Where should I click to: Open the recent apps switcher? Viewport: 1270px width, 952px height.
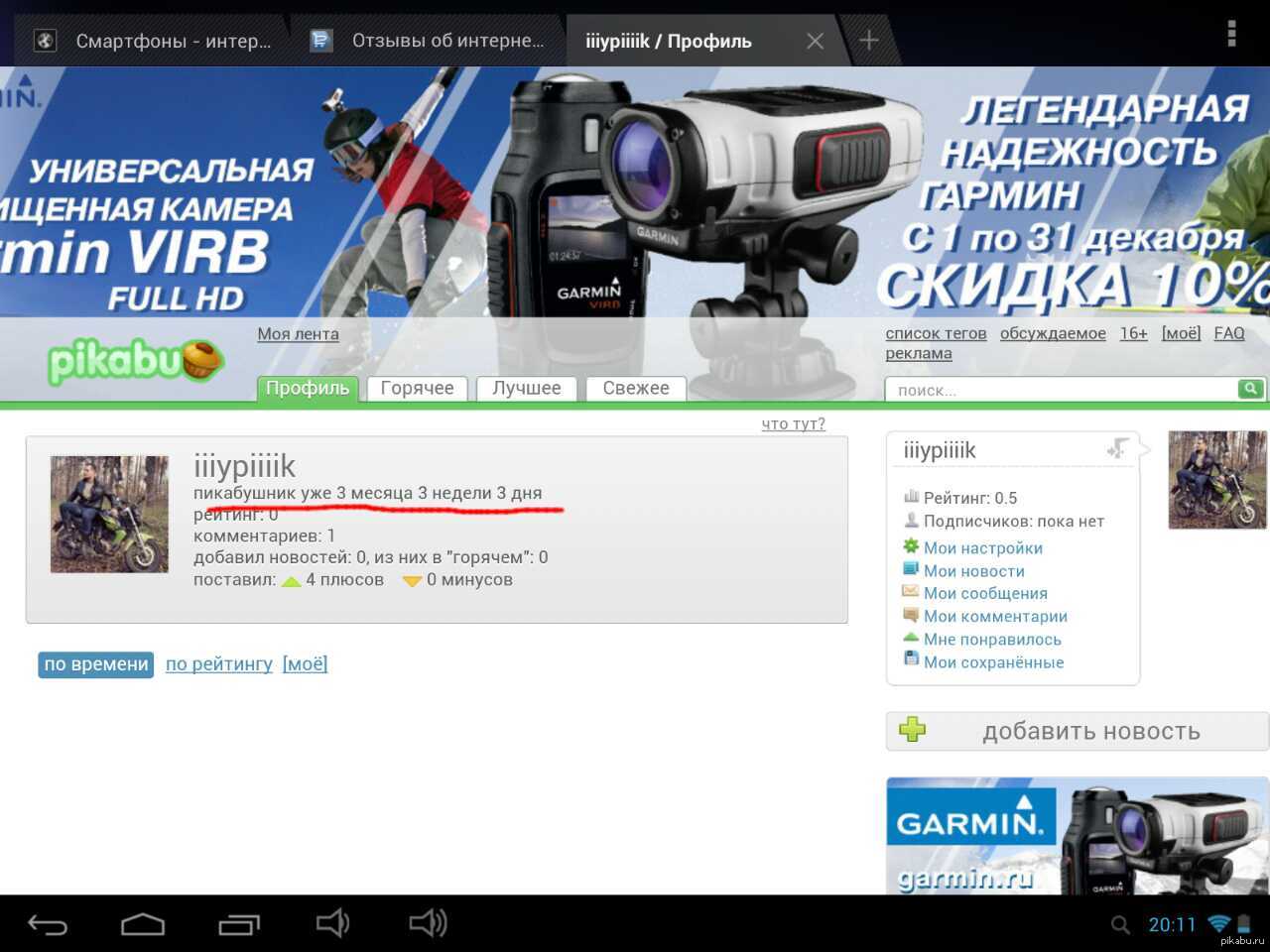pos(238,924)
